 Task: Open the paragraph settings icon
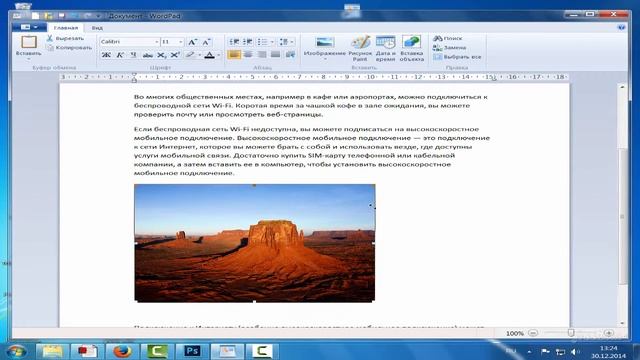tap(290, 54)
